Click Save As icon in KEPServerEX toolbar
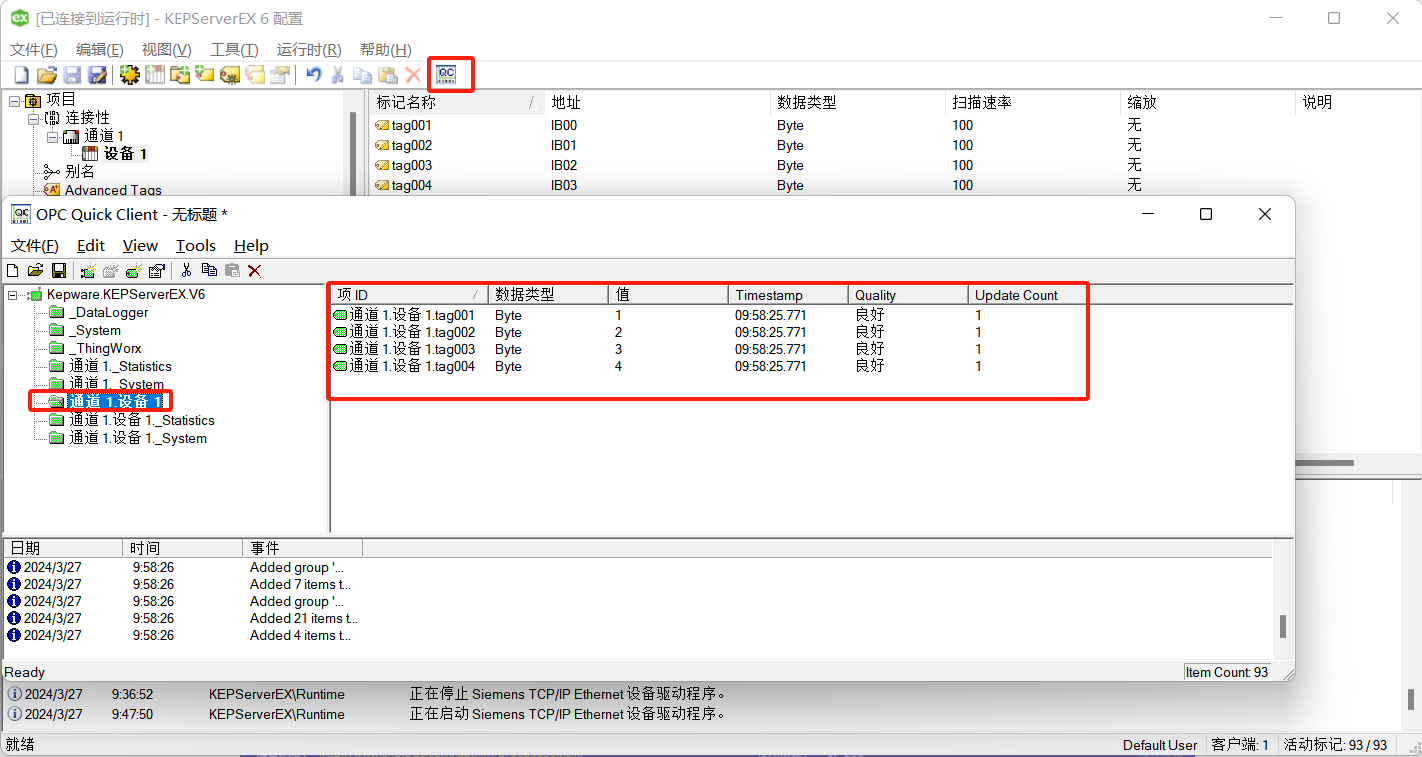Viewport: 1422px width, 757px height. pyautogui.click(x=97, y=75)
